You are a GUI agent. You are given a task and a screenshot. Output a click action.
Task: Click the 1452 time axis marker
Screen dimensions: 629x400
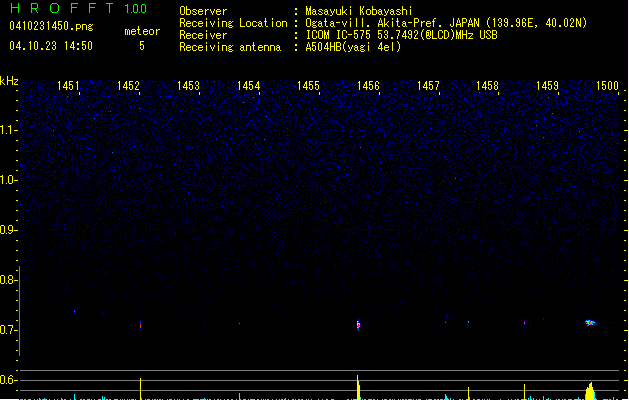click(x=128, y=86)
